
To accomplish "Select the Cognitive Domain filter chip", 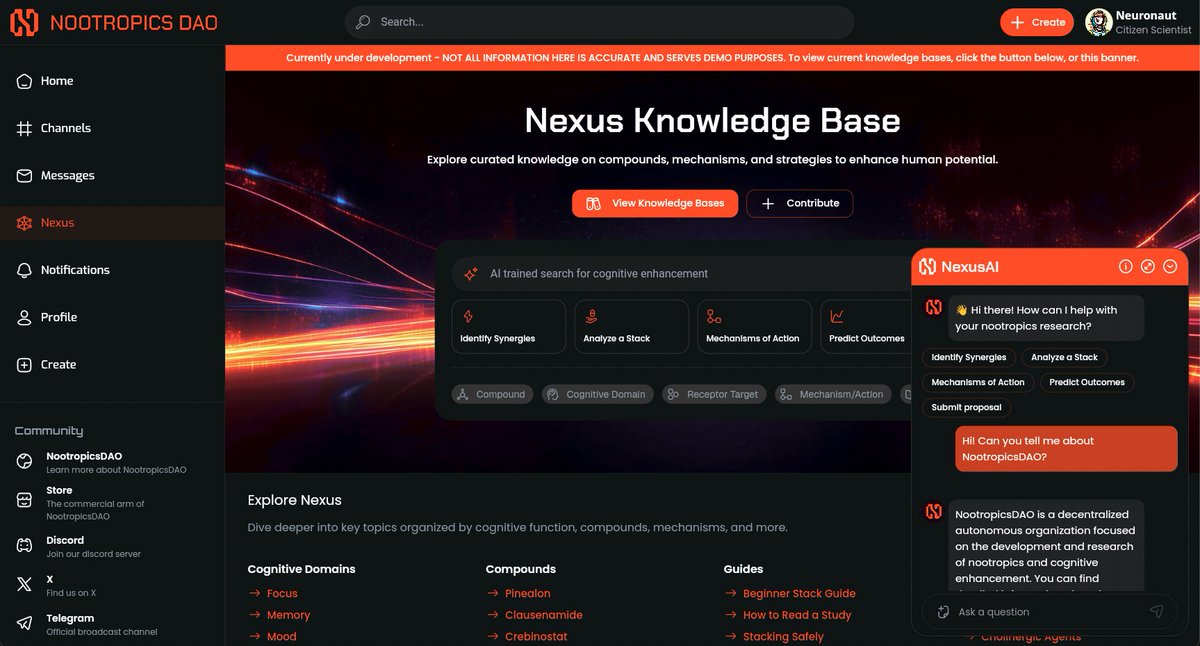I will [x=597, y=394].
